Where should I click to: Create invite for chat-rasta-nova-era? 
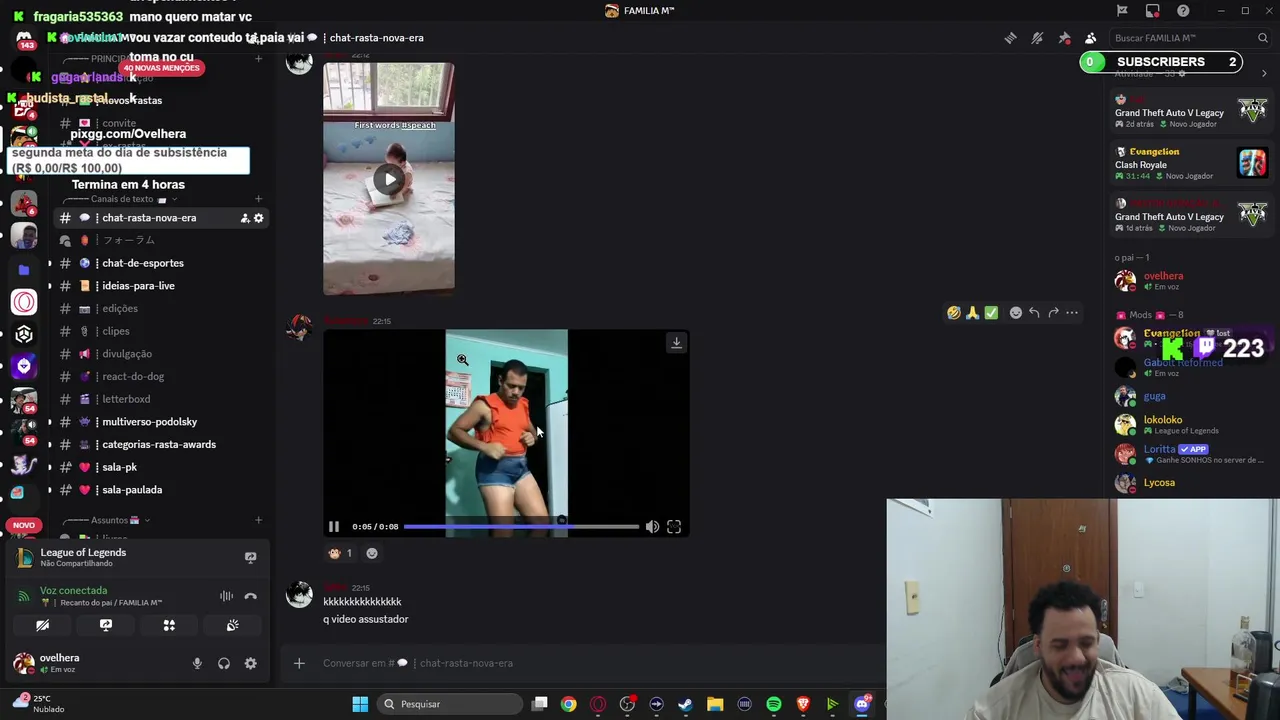tap(245, 218)
